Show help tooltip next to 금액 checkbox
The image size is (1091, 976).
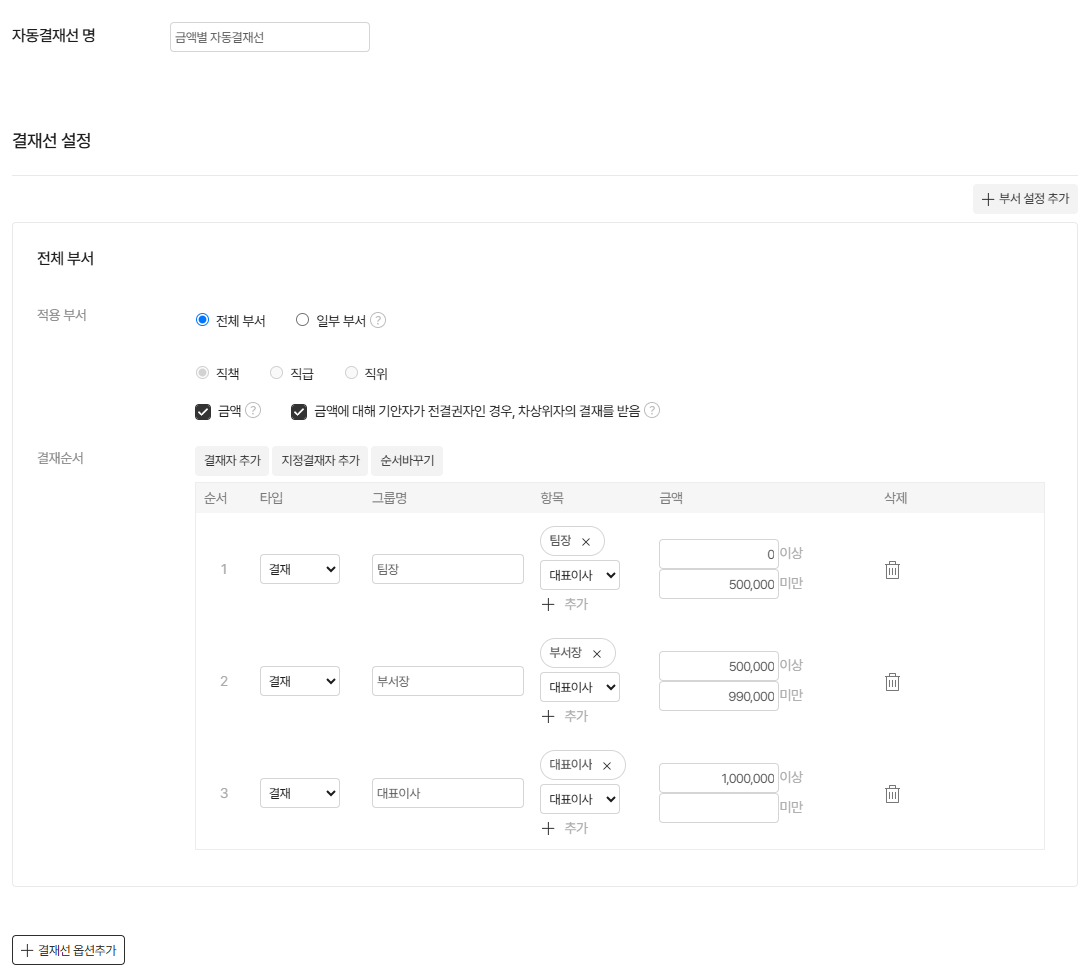[253, 410]
